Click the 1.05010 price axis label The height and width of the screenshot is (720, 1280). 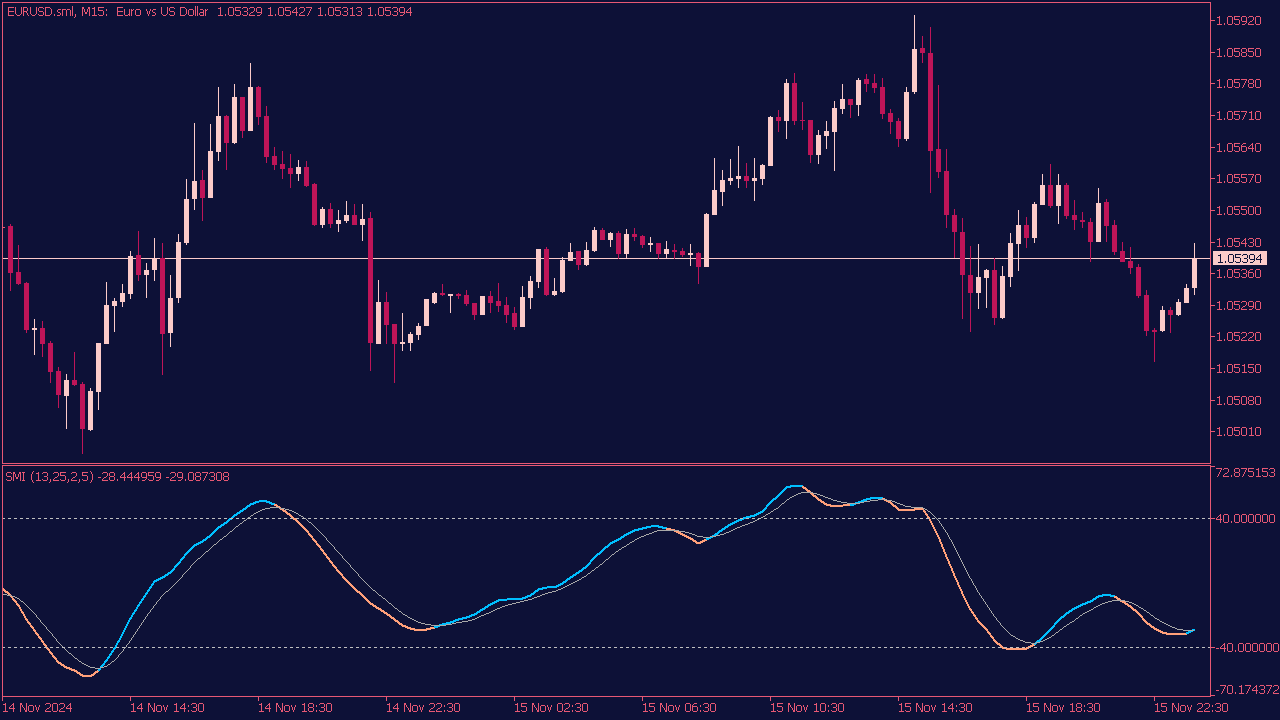[x=1238, y=433]
